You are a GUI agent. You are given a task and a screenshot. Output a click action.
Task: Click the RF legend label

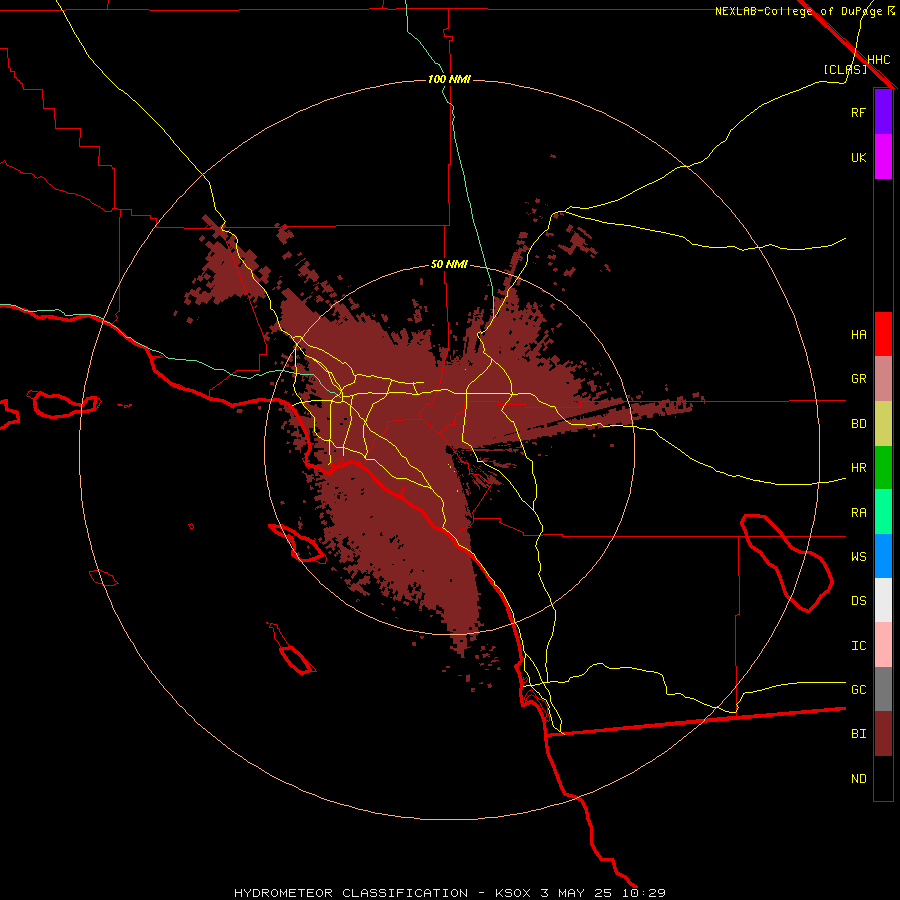click(x=858, y=112)
